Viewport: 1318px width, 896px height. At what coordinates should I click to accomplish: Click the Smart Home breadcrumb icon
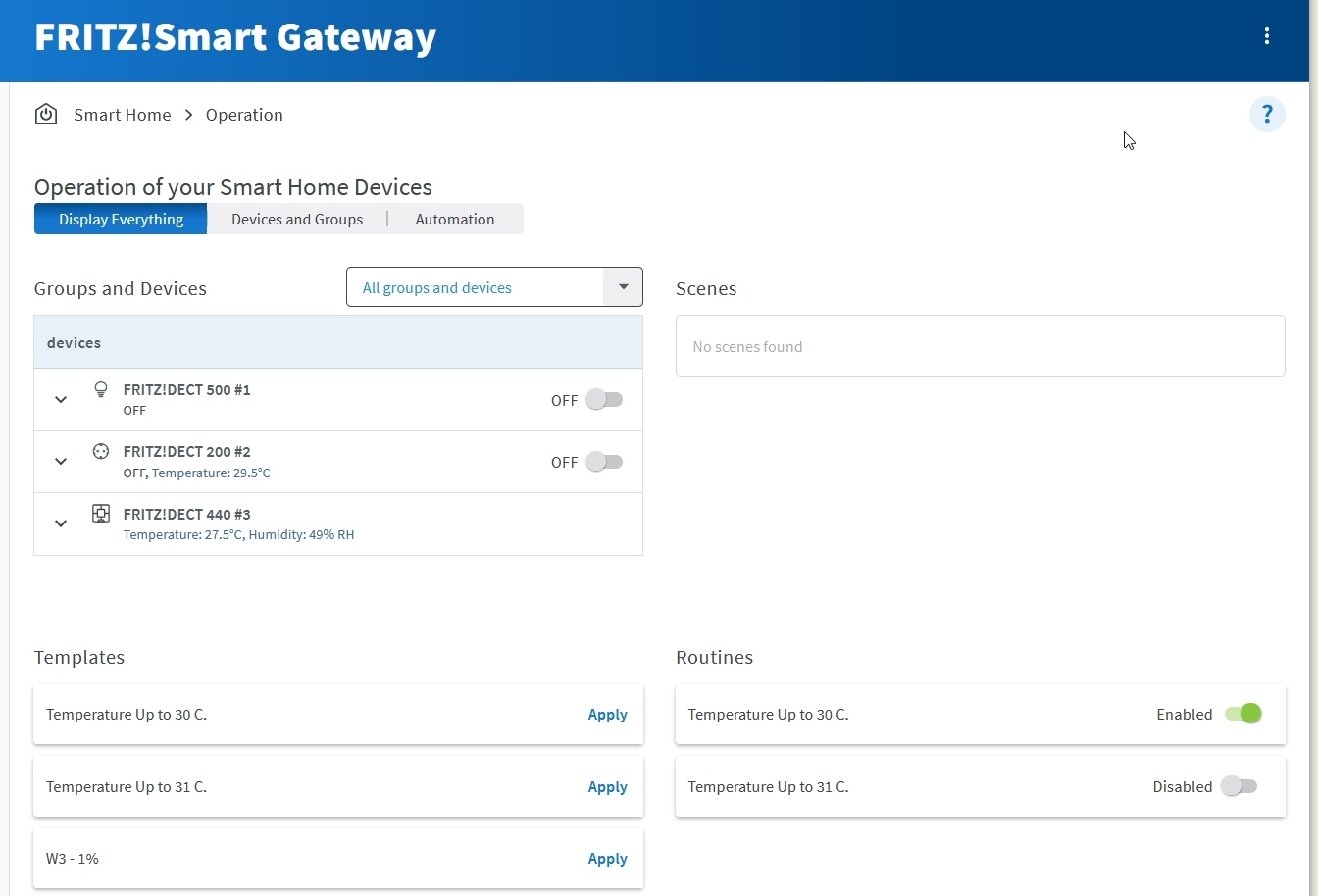[x=46, y=115]
